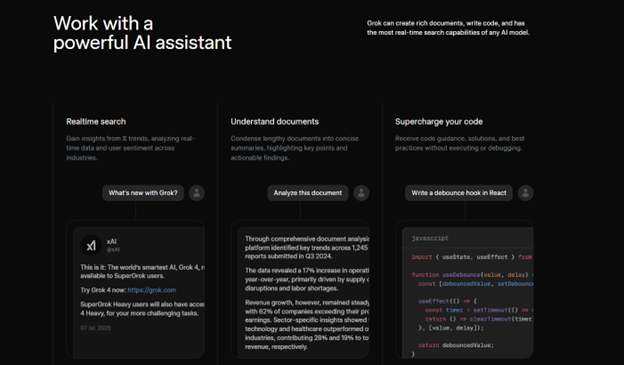Click the "Condense lengthy documents" description
The width and height of the screenshot is (624, 365).
tap(294, 148)
